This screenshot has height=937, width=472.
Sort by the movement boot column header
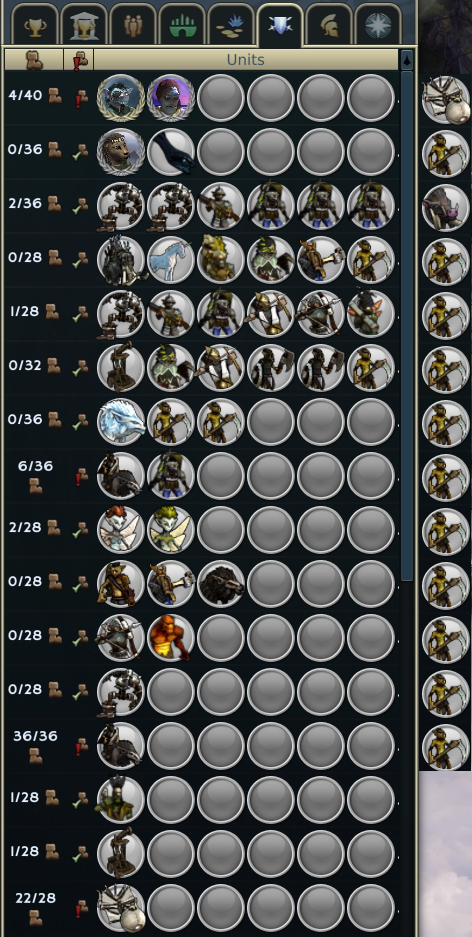[x=34, y=60]
